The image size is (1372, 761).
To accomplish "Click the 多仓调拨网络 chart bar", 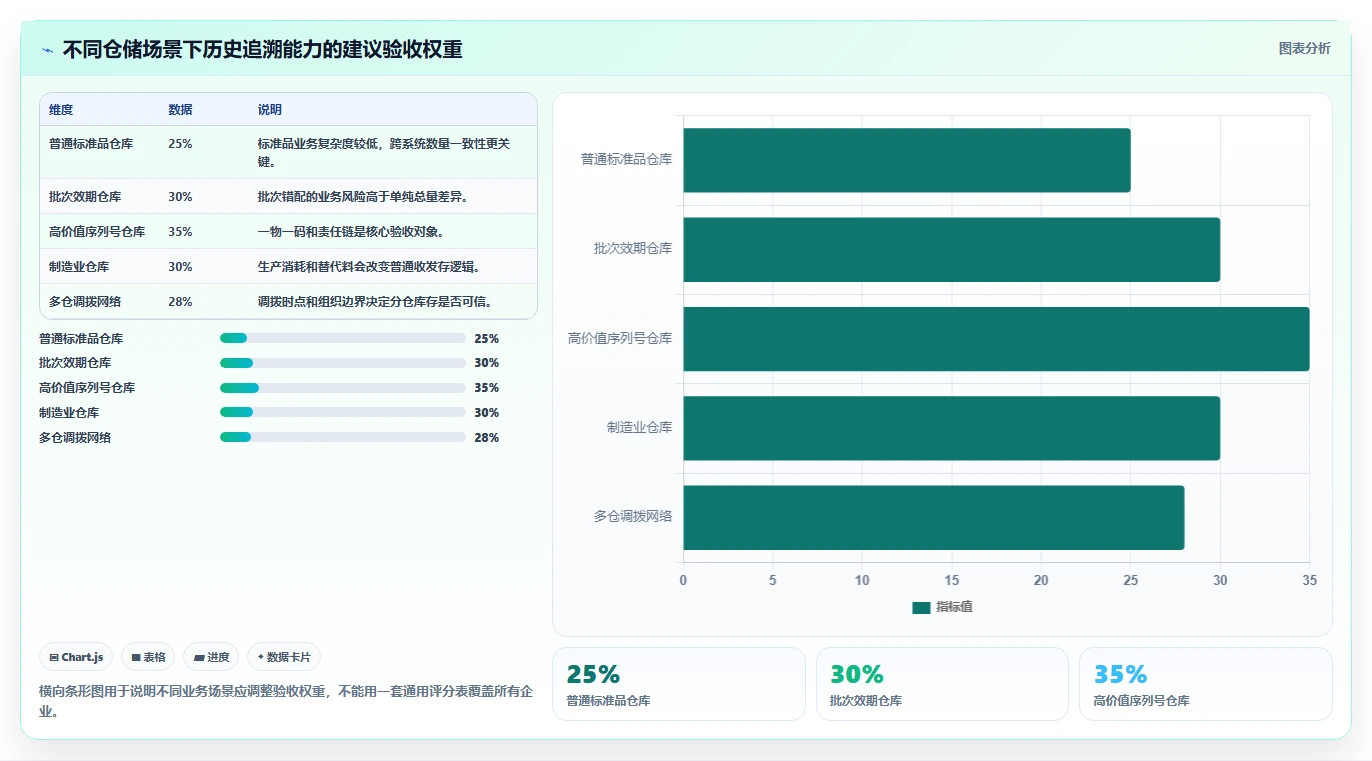I will [934, 517].
